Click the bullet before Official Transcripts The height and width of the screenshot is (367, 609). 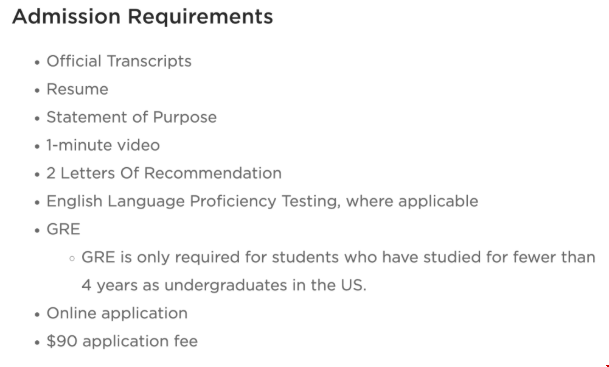click(37, 63)
